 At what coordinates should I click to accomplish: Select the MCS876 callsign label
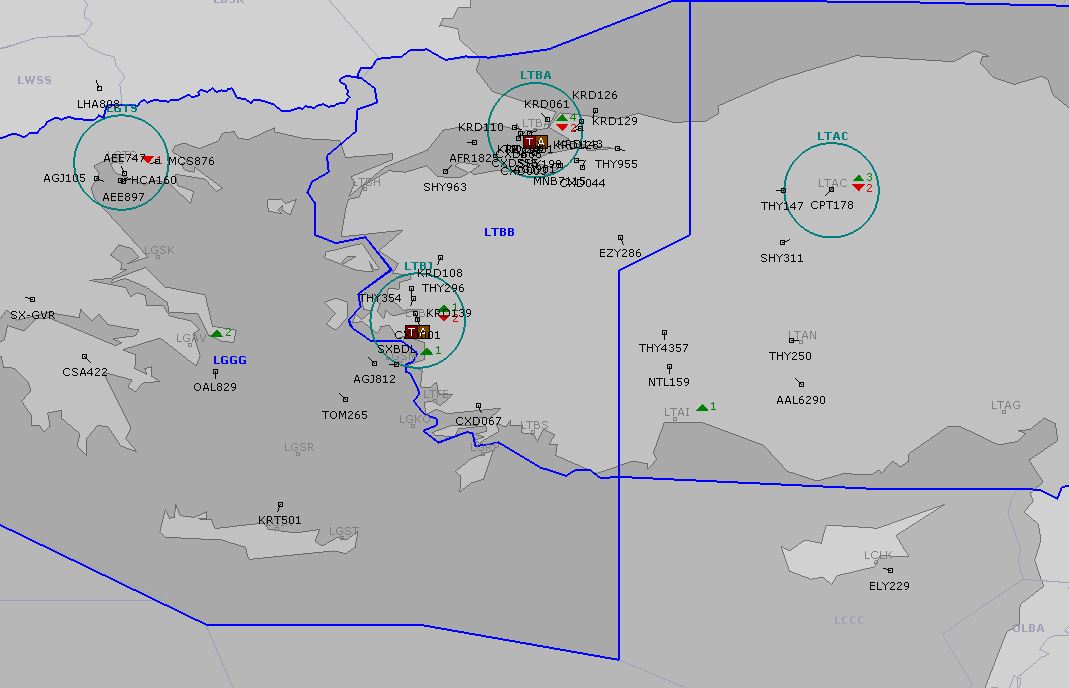(192, 162)
